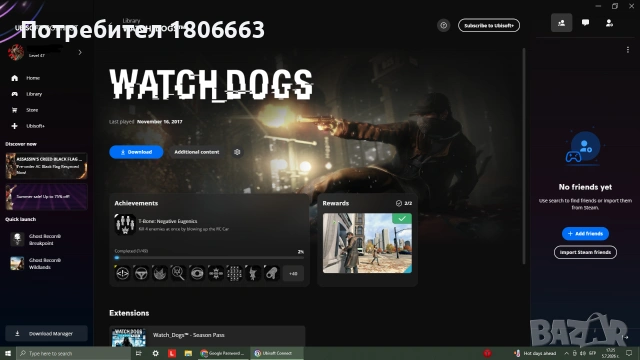Click the Add friends button
This screenshot has height=360, width=640.
coord(585,233)
